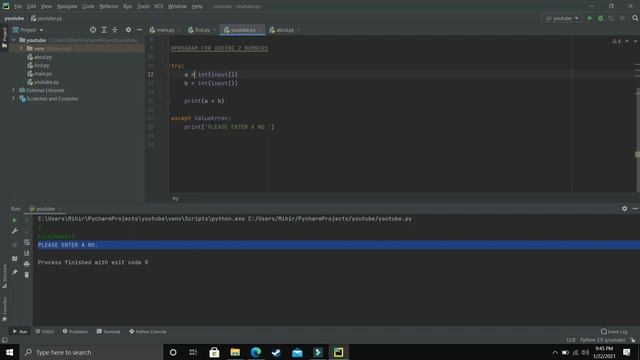Open File Explorer from taskbar
The height and width of the screenshot is (360, 640).
click(235, 352)
